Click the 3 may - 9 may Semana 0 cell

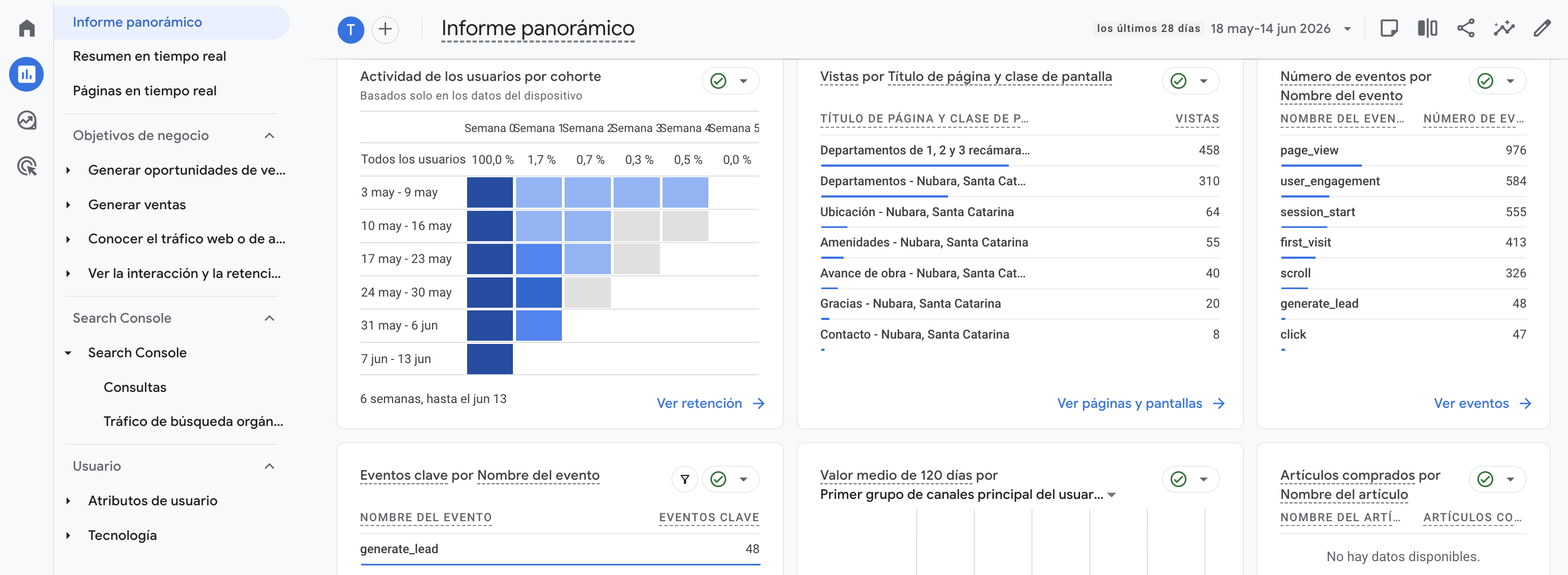[489, 192]
